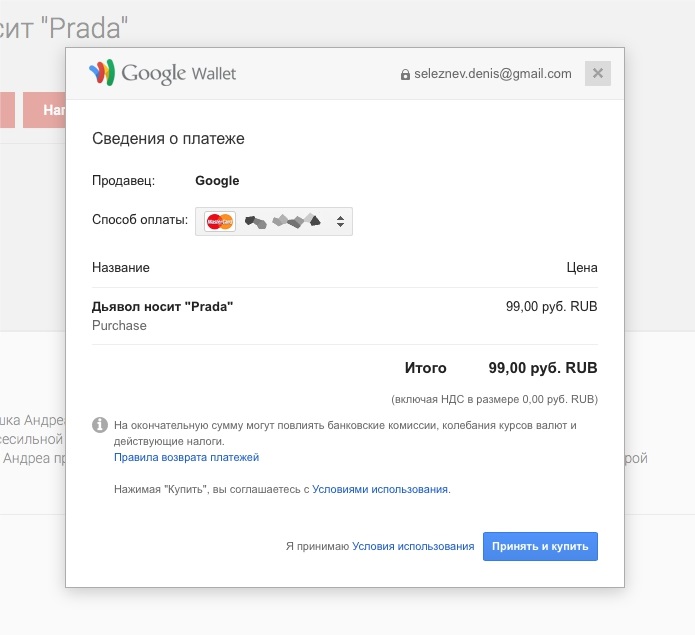The width and height of the screenshot is (695, 635).
Task: Click the masked card number in selector
Action: coord(282,221)
